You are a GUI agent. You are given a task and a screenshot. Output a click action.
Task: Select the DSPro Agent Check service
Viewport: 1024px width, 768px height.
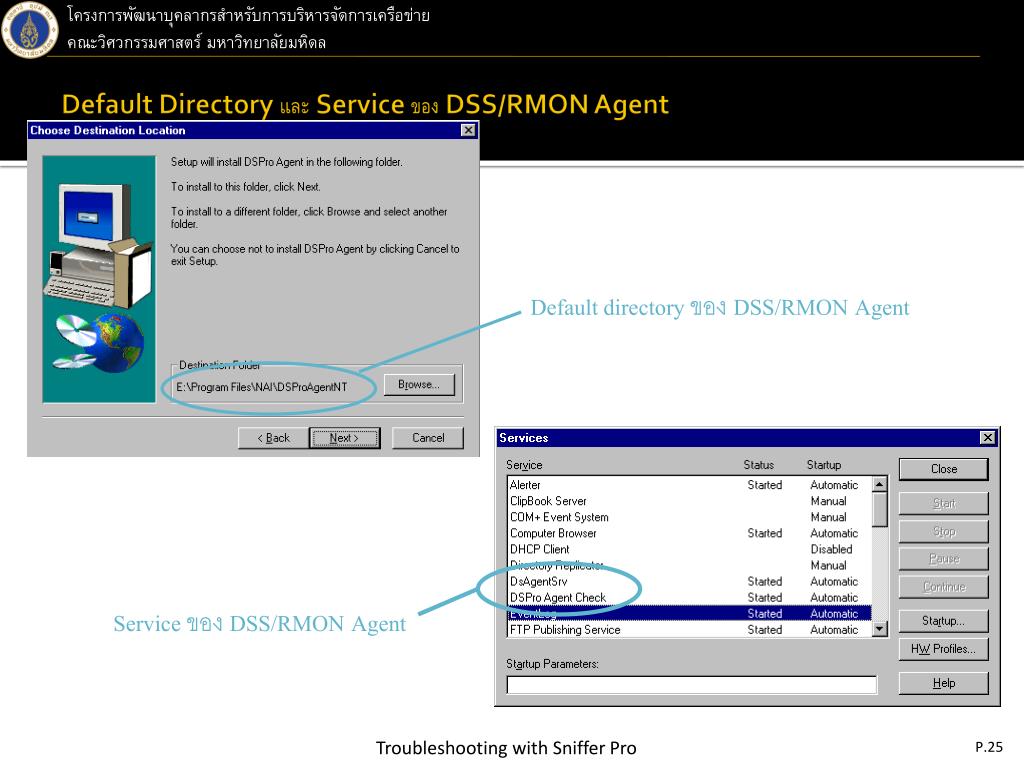point(690,598)
